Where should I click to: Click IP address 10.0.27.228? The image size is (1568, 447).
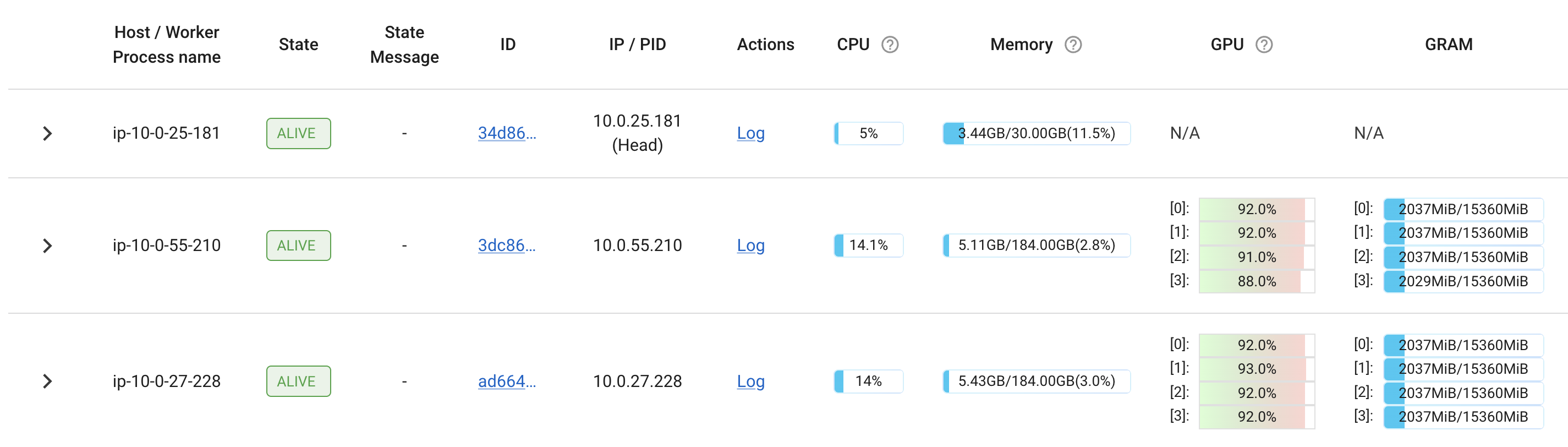637,381
